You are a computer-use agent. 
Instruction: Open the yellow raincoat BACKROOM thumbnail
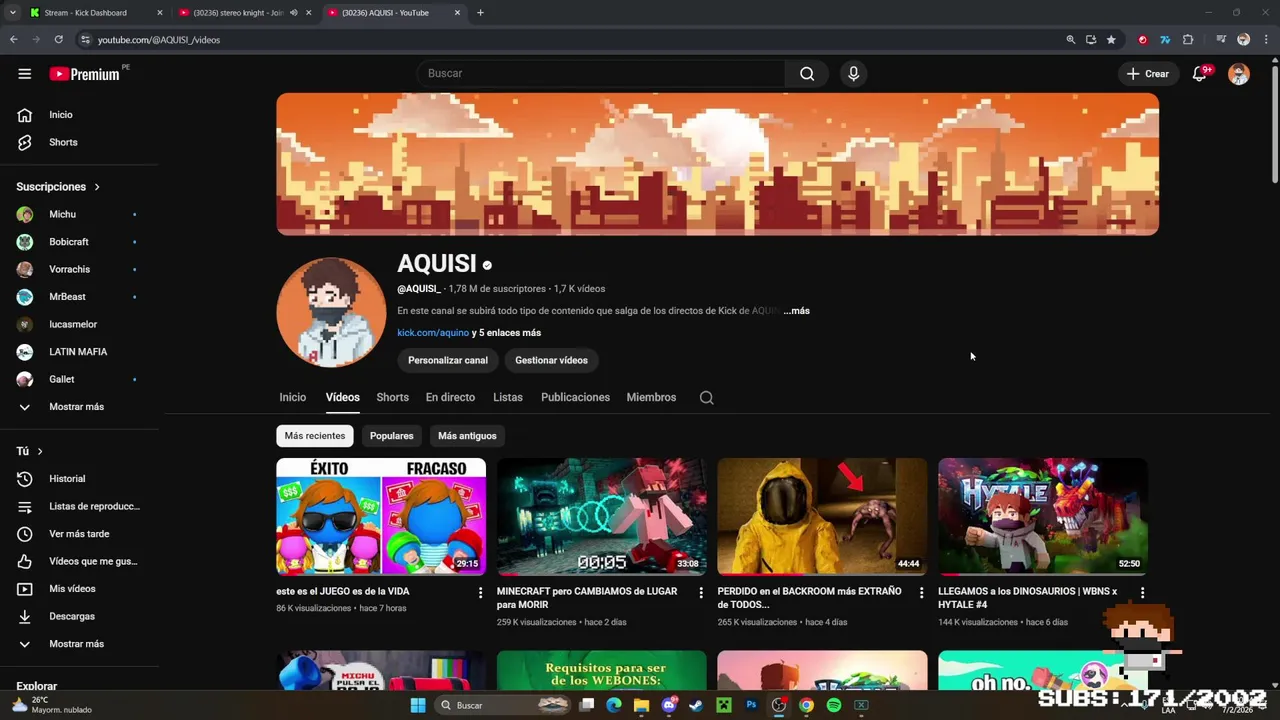[x=822, y=517]
